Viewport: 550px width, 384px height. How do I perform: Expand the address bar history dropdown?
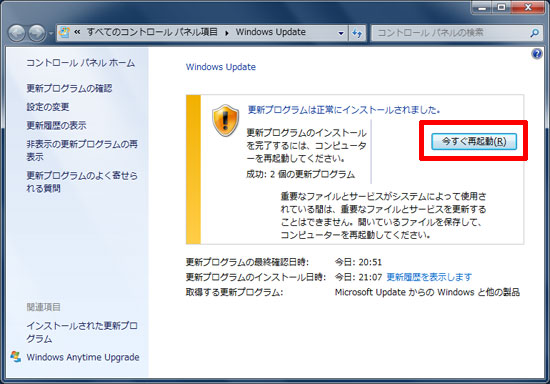341,33
